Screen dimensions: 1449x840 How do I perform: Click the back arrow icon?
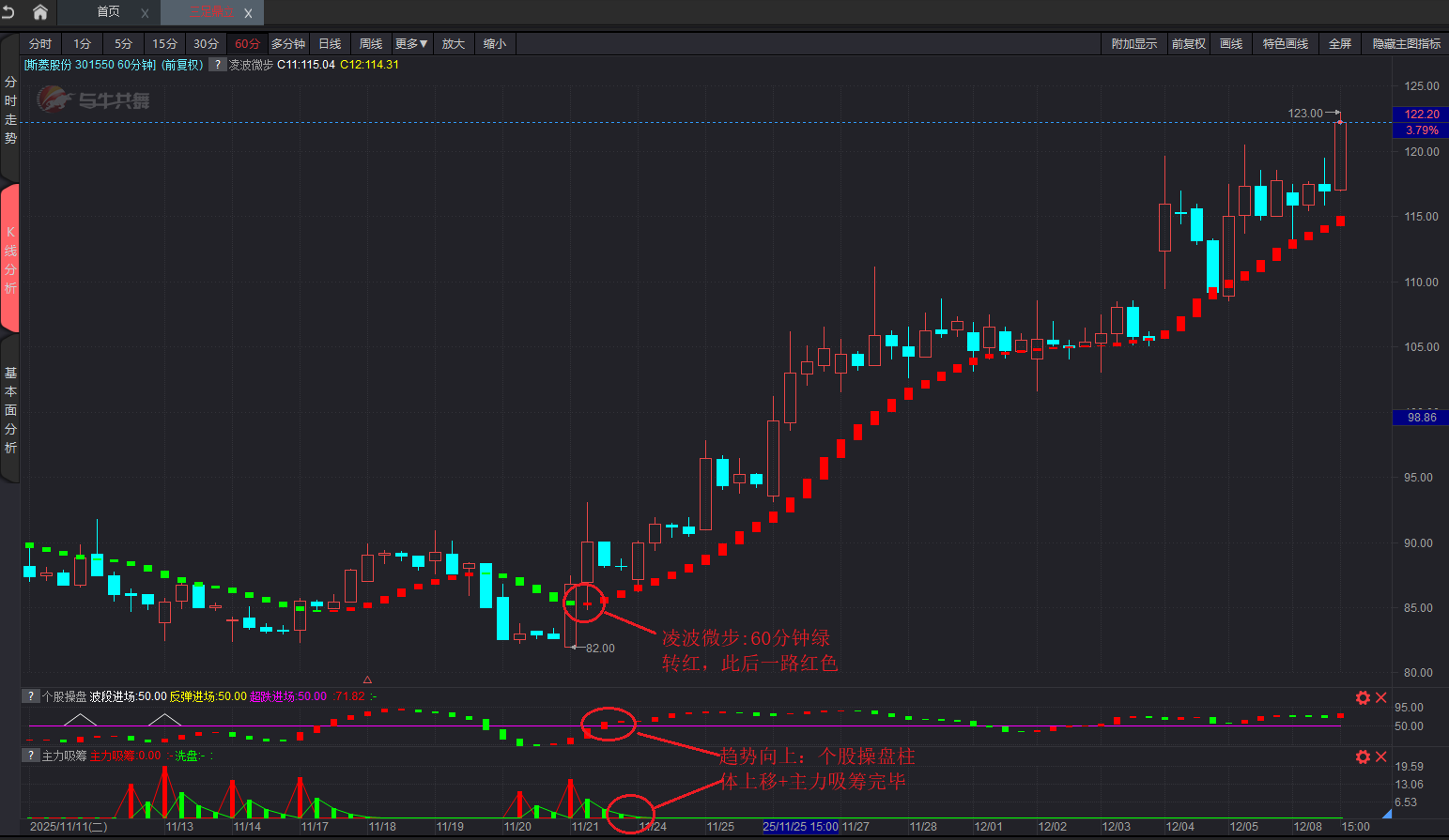pos(9,12)
